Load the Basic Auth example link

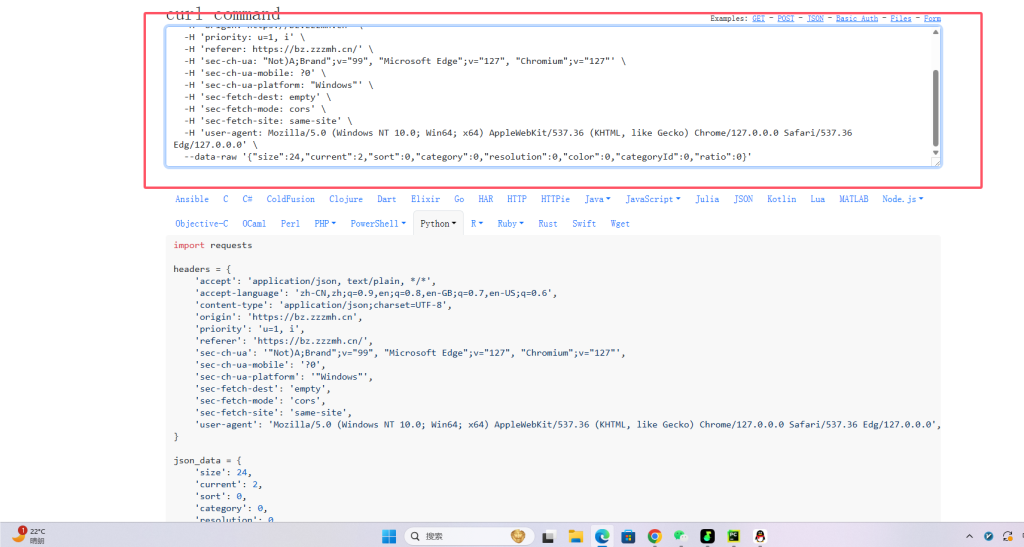(859, 18)
